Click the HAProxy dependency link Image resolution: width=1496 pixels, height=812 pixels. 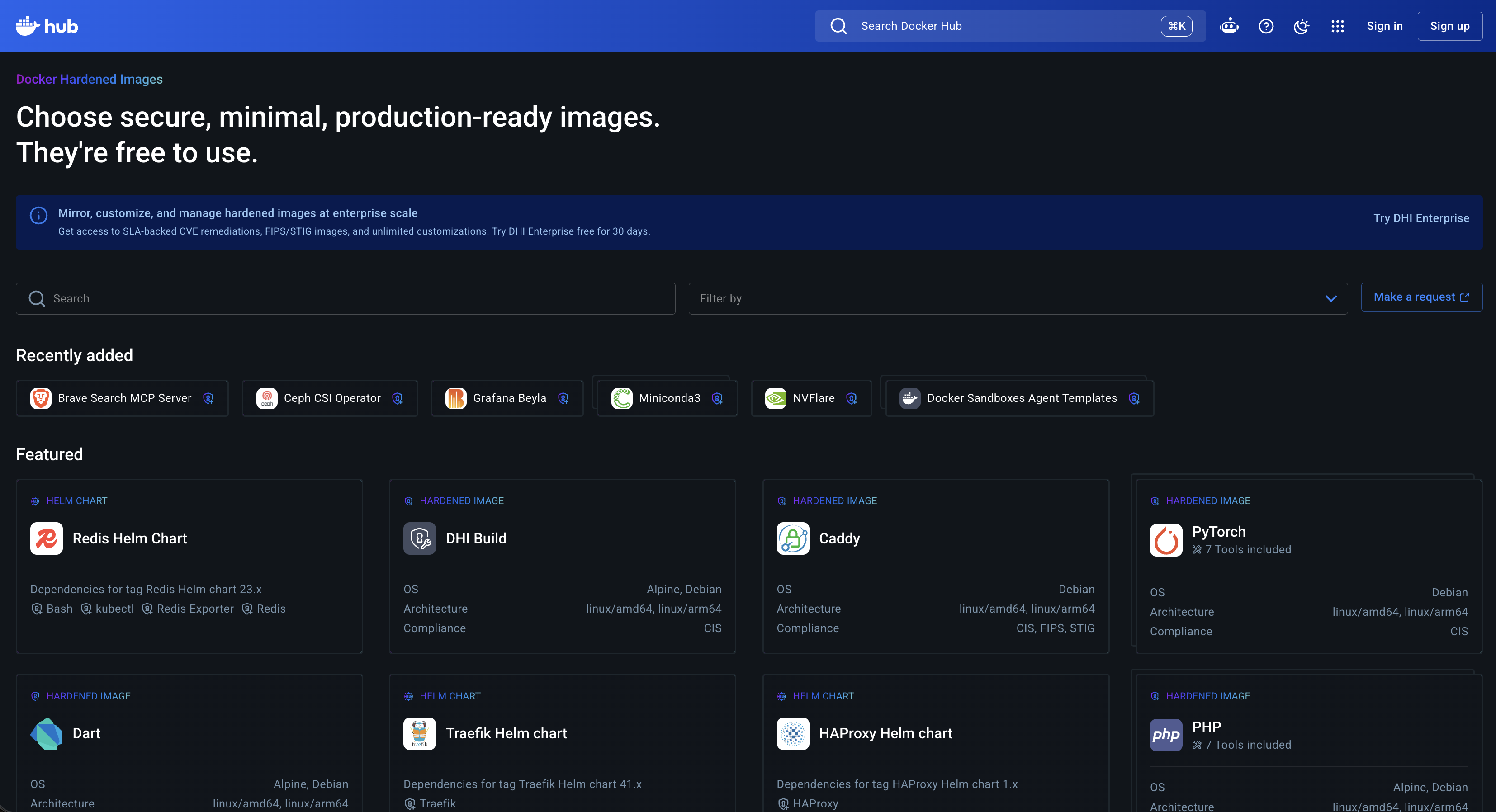click(x=808, y=804)
